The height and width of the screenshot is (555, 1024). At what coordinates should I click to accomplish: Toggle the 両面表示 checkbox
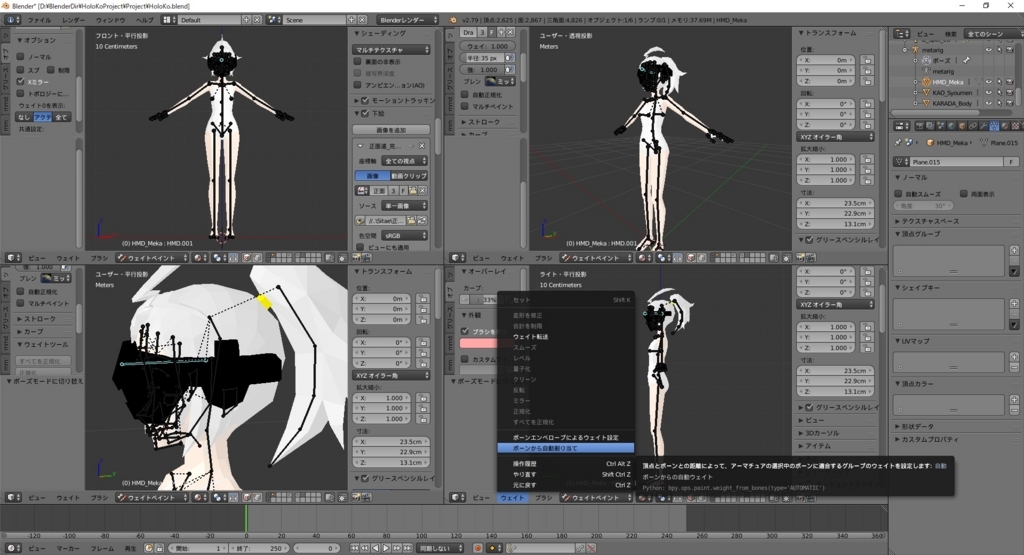[963, 194]
